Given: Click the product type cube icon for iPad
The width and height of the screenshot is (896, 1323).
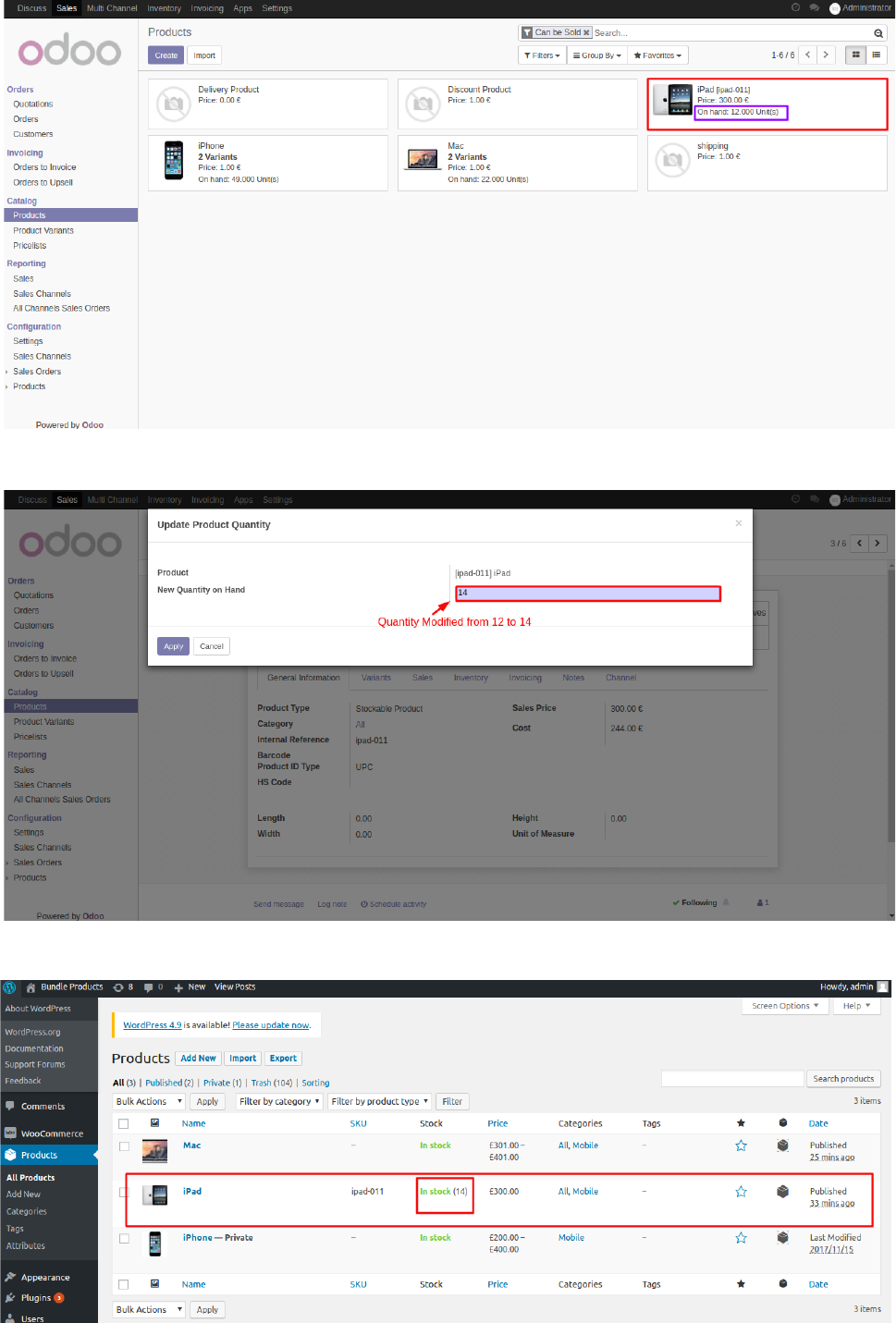Looking at the screenshot, I should click(x=783, y=1192).
